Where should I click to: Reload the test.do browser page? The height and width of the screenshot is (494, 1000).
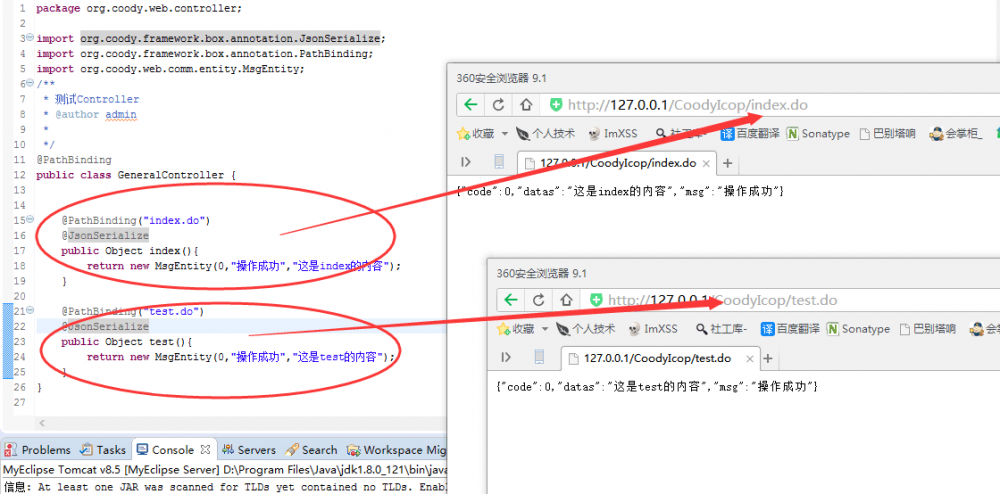point(538,300)
